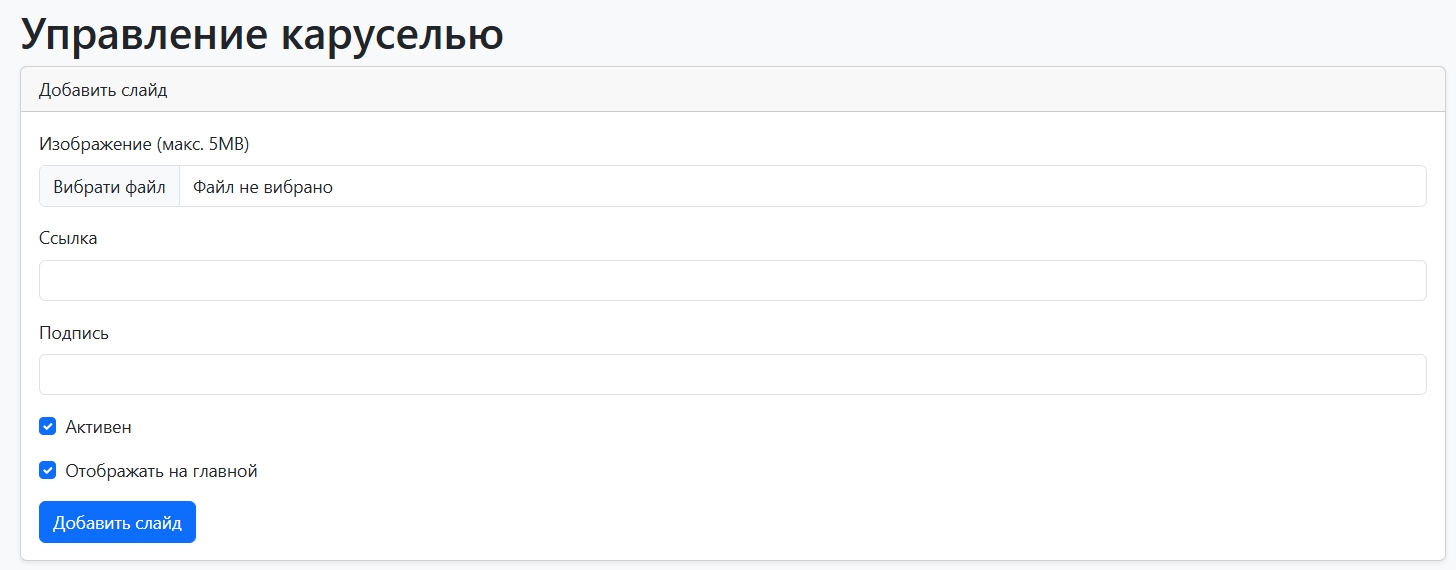1456x570 pixels.
Task: Uncheck the Активен checkbox
Action: coord(47,427)
